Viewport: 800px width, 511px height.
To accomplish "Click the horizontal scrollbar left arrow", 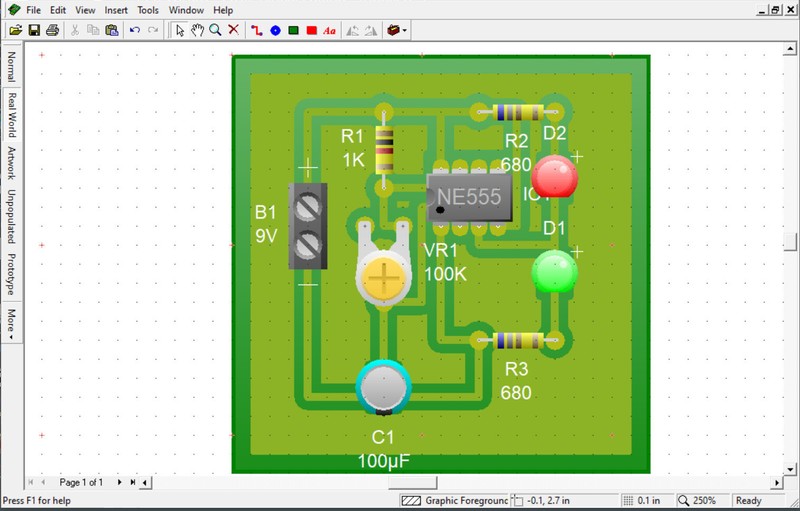I will [145, 482].
